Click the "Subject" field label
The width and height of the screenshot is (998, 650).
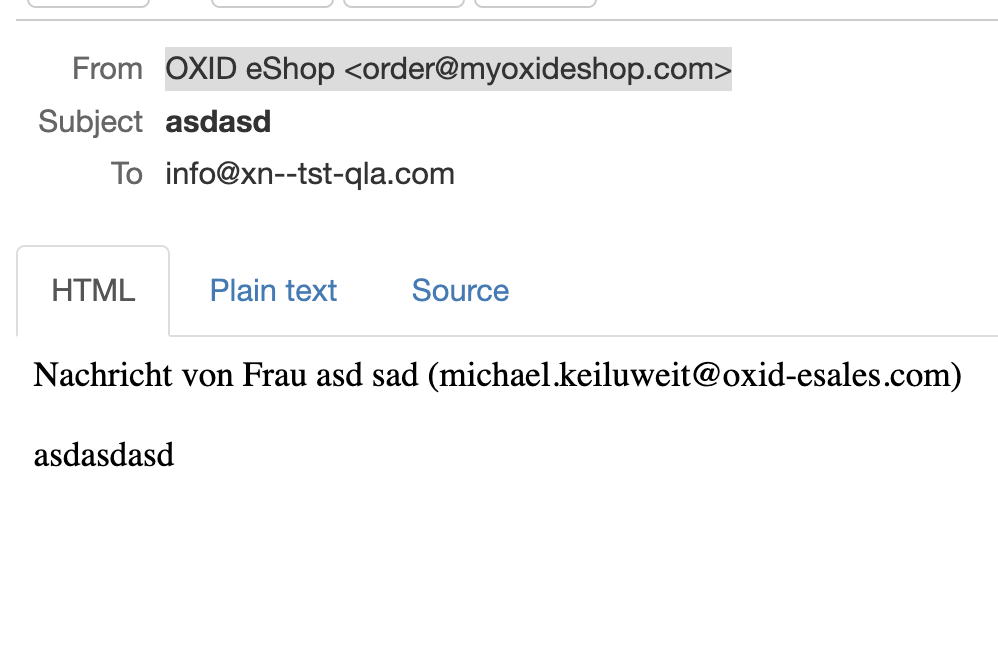click(91, 122)
